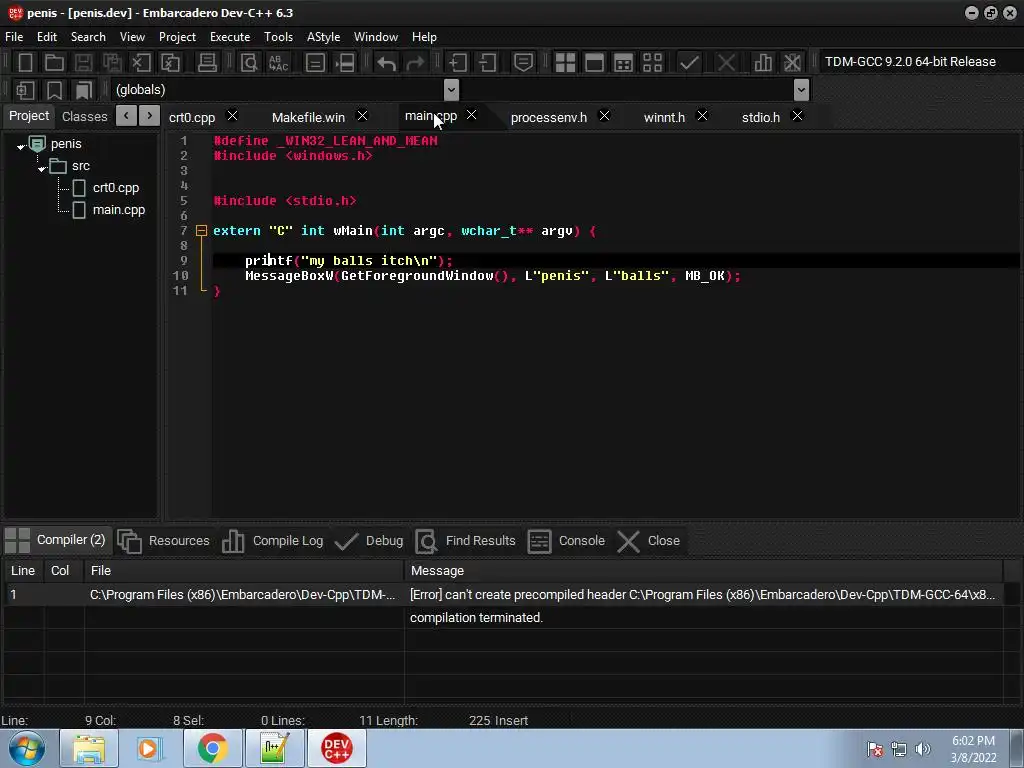
Task: Open the Edit menu
Action: [x=46, y=37]
